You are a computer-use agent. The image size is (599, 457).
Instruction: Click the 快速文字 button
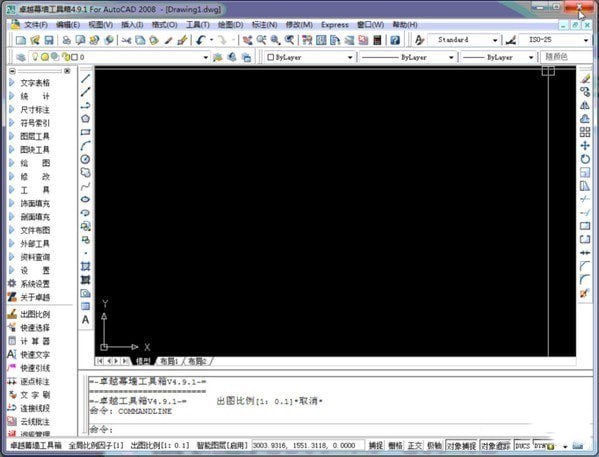(29, 355)
